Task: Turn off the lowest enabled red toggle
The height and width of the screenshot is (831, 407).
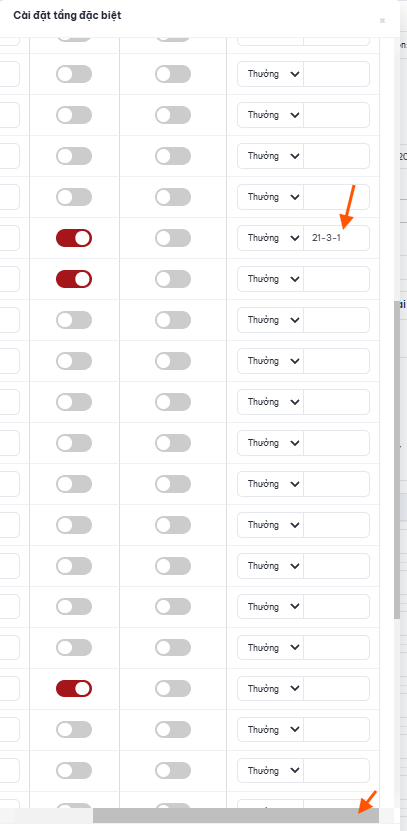Action: click(x=74, y=688)
